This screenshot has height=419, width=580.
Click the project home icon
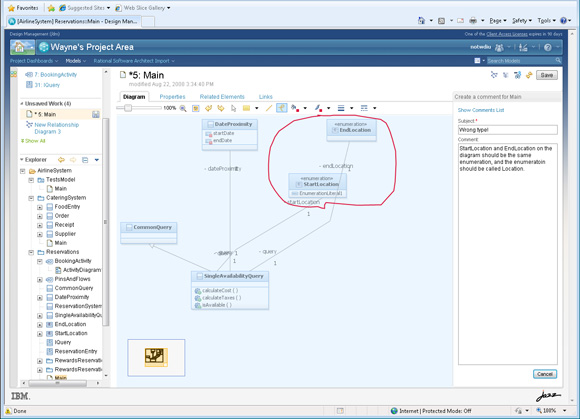[23, 47]
